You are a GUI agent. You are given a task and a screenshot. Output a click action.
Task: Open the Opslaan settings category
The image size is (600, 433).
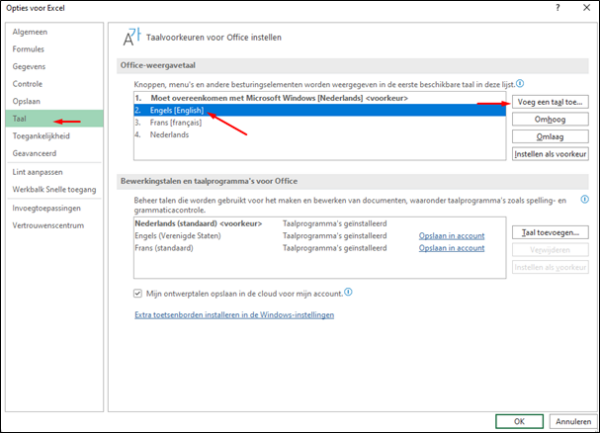click(27, 101)
